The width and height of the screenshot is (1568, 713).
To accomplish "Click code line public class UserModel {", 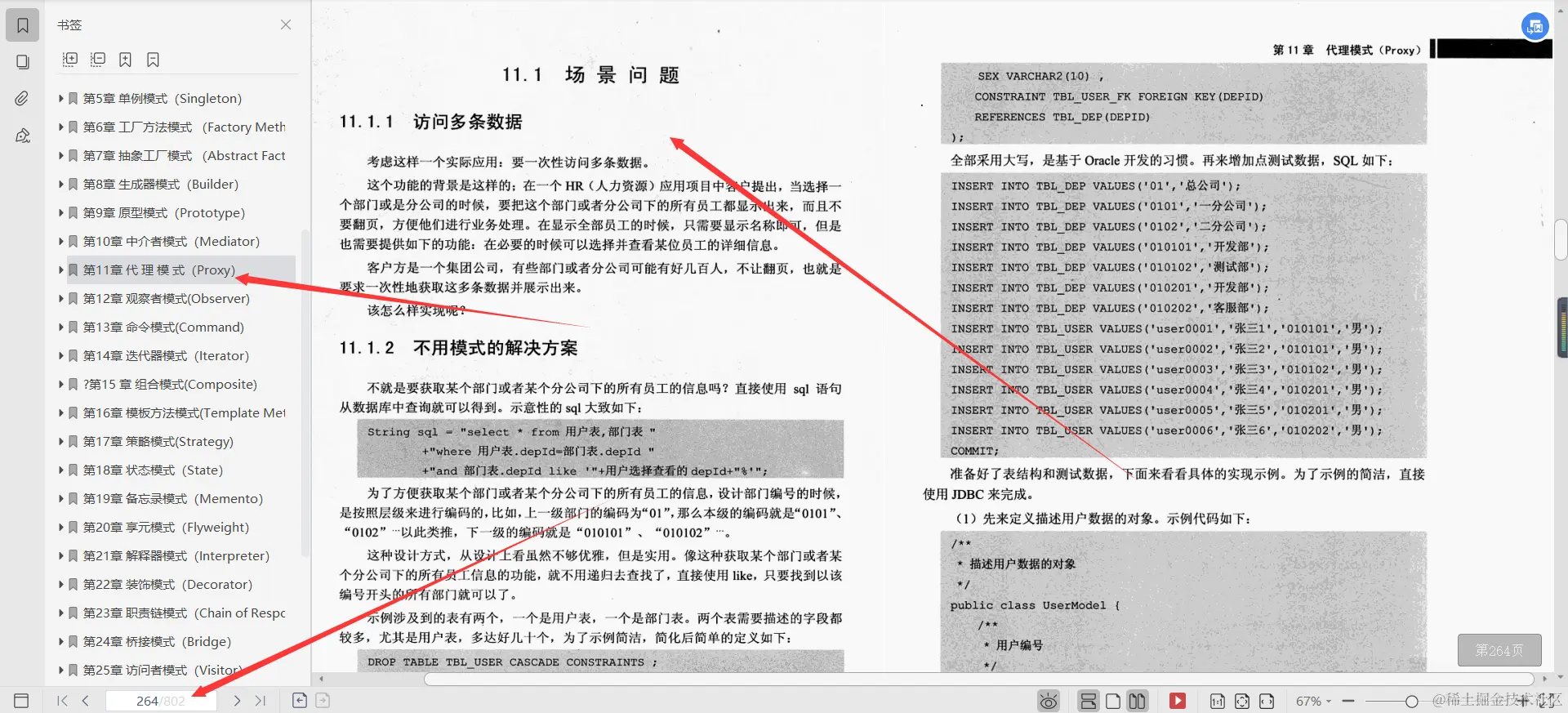I will [x=1035, y=605].
